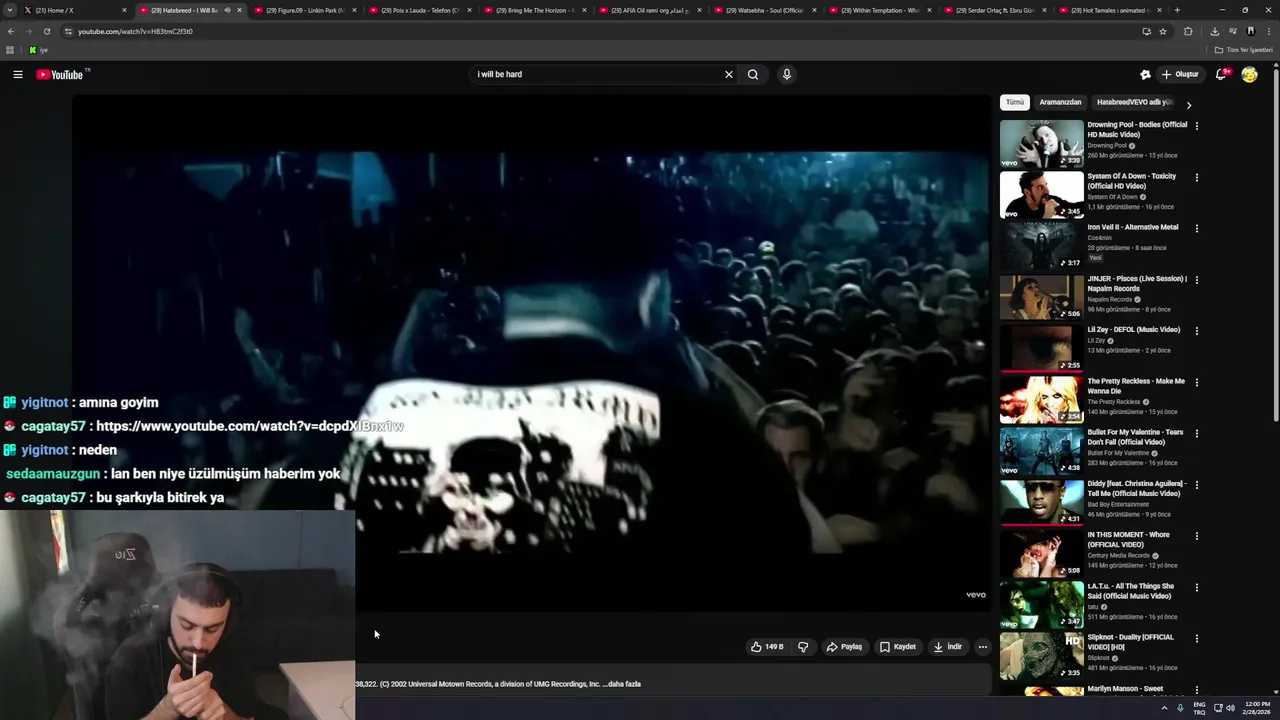
Task: Clear the search box text with X
Action: (729, 74)
